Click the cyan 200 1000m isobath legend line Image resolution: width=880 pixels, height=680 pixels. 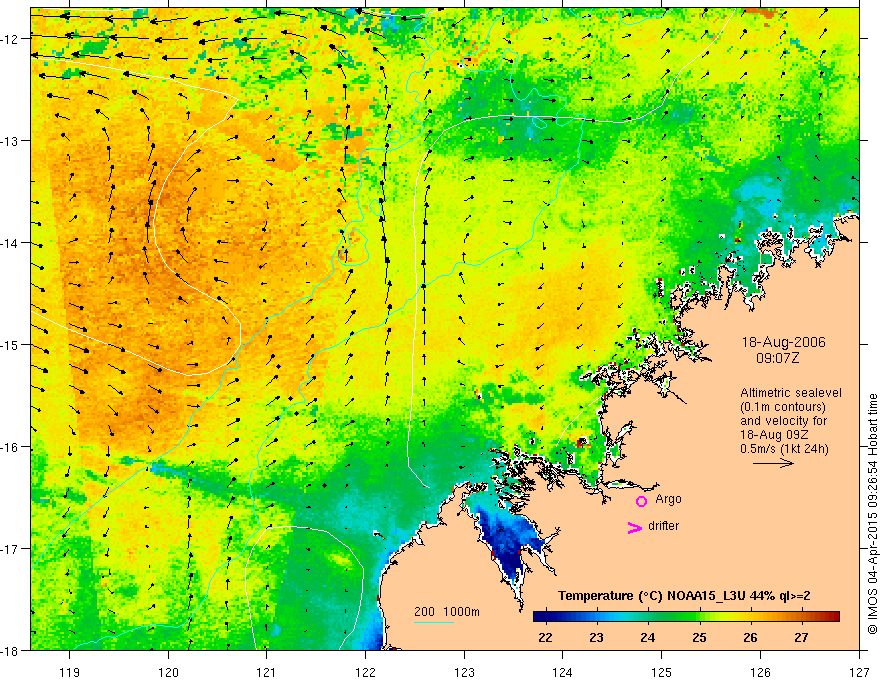(434, 622)
